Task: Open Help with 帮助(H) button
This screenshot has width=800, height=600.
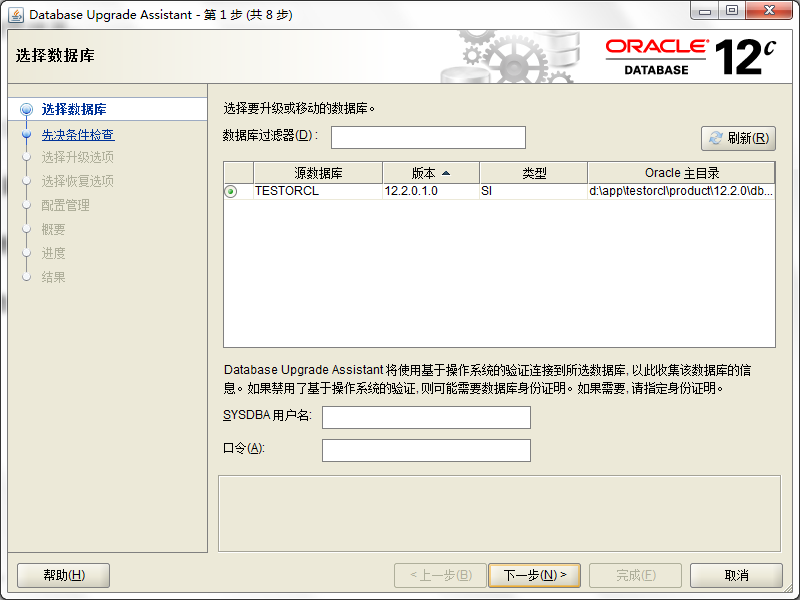Action: tap(63, 576)
